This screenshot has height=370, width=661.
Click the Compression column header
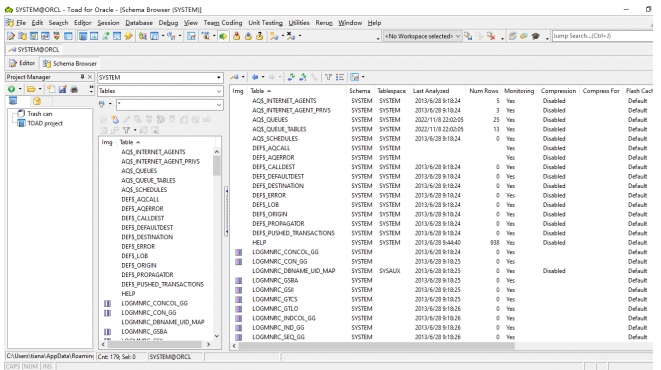(558, 91)
